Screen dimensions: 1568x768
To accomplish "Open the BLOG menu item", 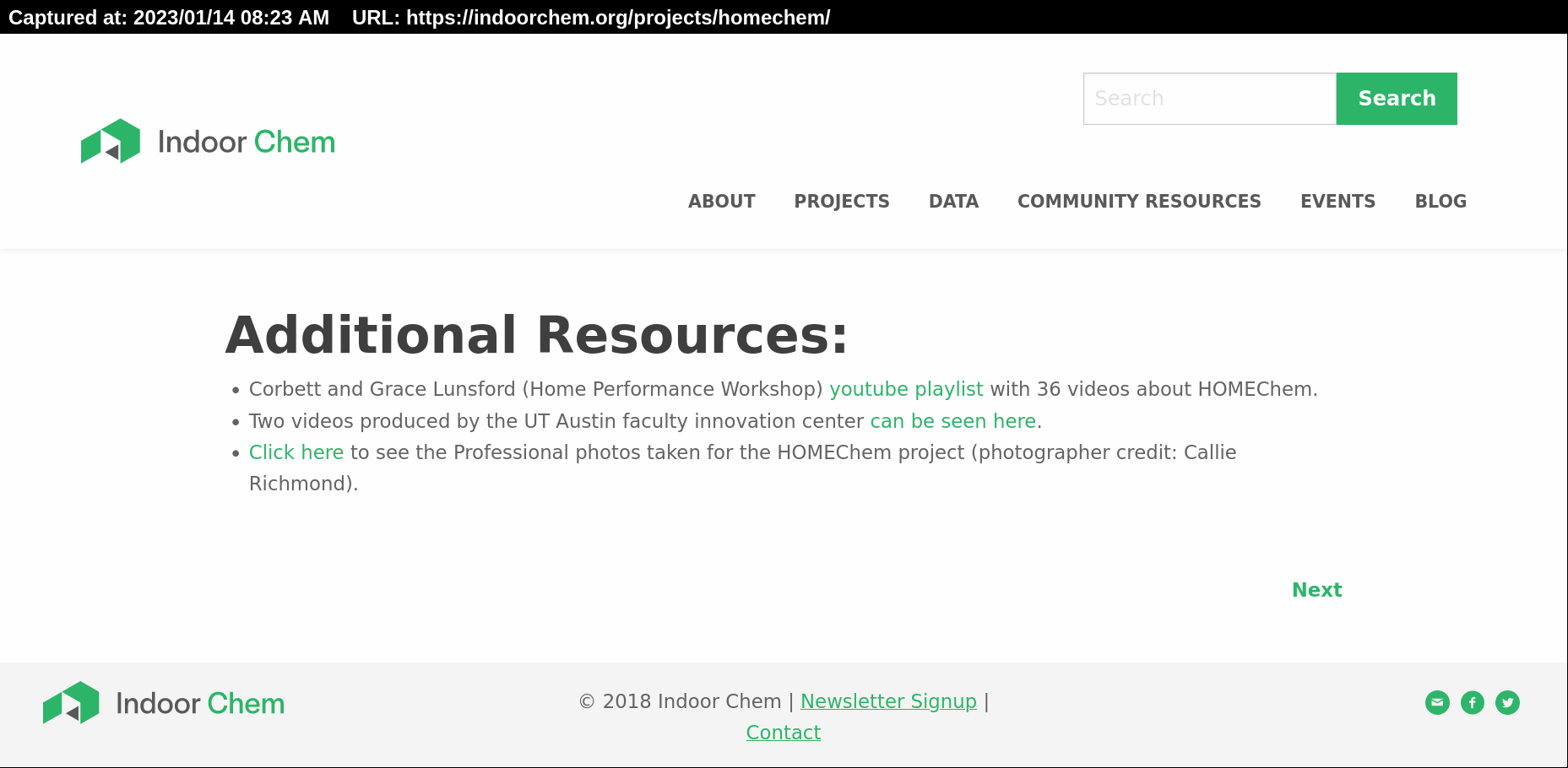I will tap(1440, 201).
